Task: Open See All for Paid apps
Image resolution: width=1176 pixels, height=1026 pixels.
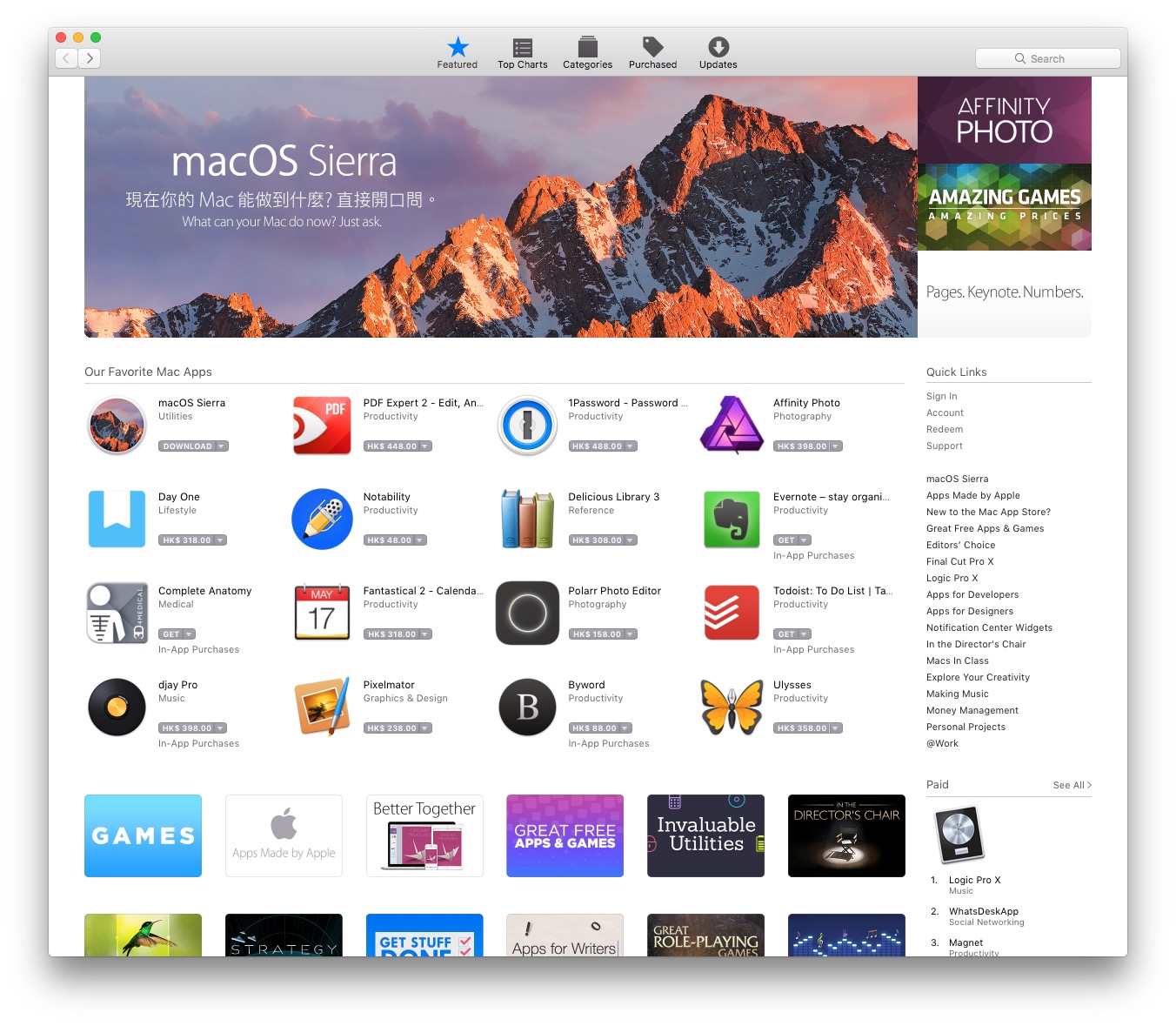Action: click(1072, 785)
